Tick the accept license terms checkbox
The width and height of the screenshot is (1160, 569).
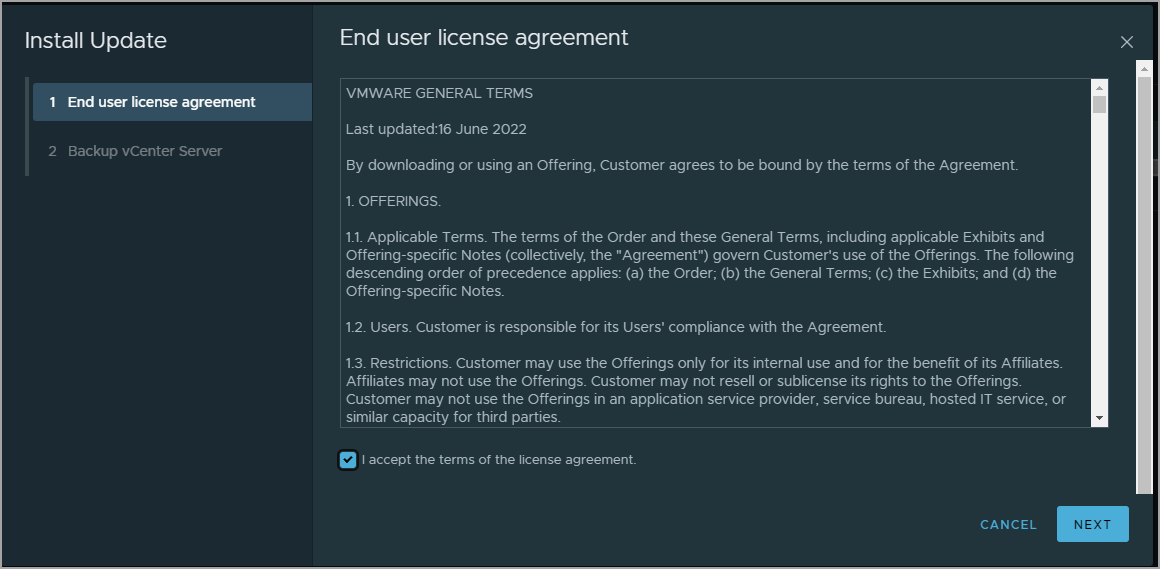[348, 459]
